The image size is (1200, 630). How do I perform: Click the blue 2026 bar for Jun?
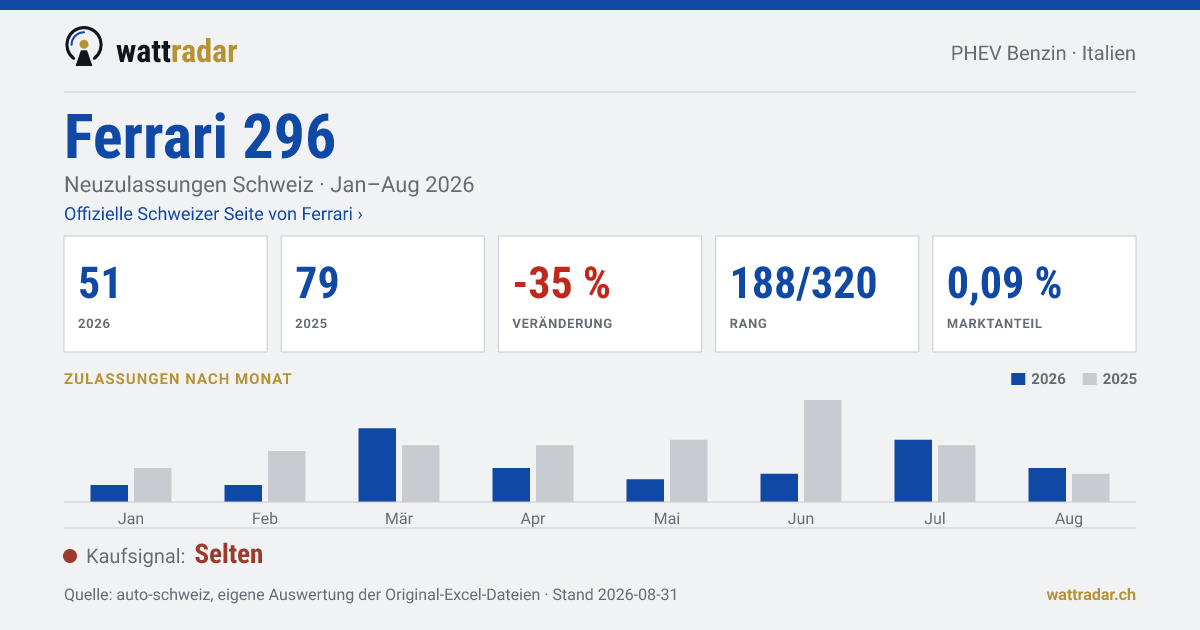[x=779, y=487]
